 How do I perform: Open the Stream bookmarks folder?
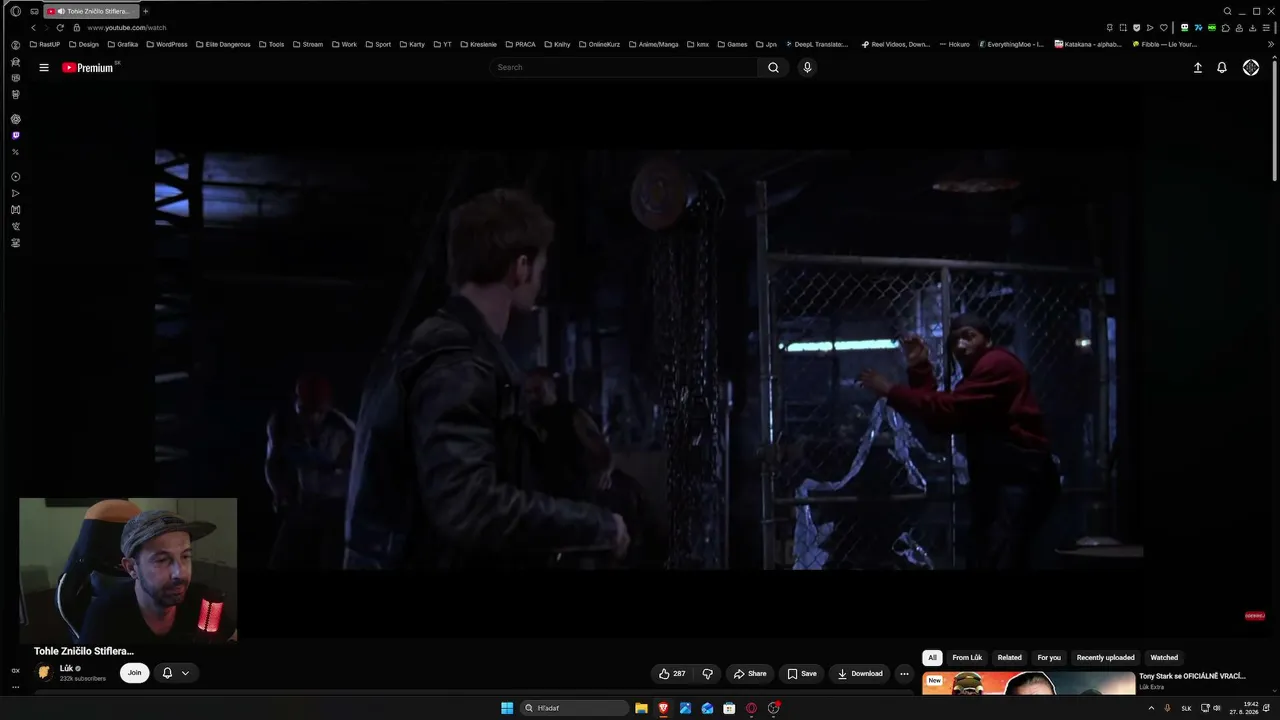tap(308, 45)
